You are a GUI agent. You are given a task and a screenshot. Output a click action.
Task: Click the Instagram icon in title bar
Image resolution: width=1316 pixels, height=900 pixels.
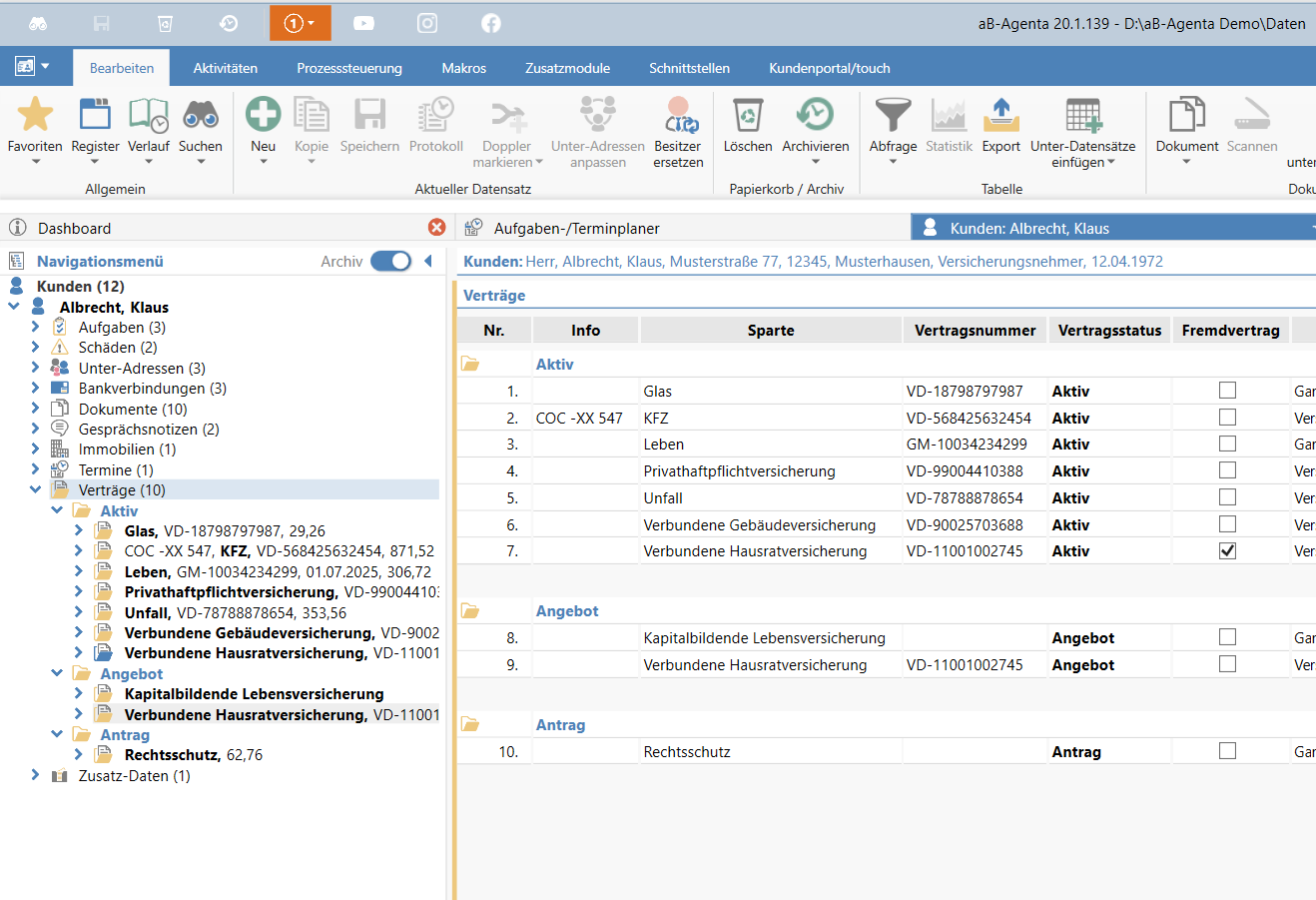click(427, 23)
